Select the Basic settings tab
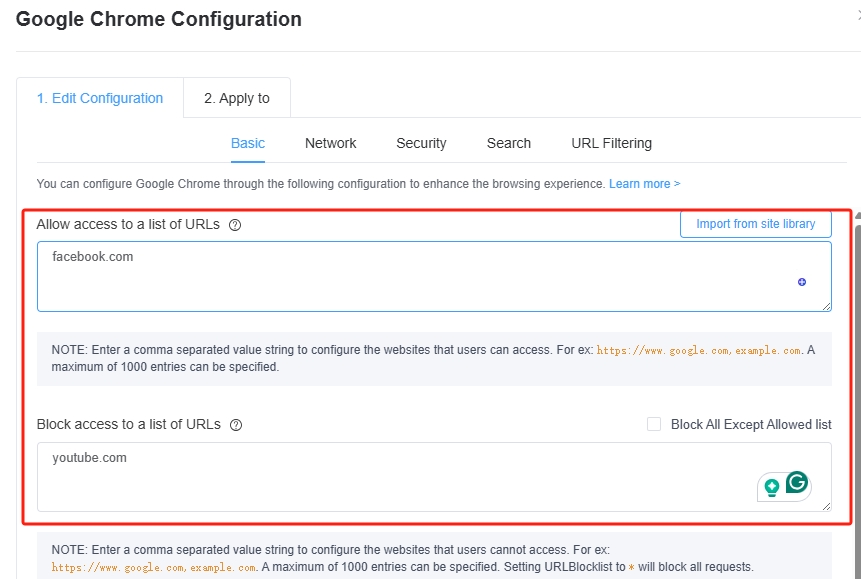861x579 pixels. (248, 143)
